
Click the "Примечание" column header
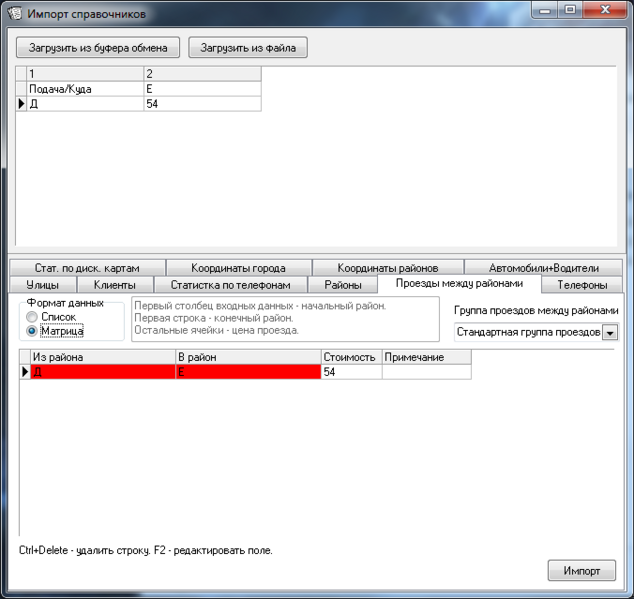click(x=427, y=357)
